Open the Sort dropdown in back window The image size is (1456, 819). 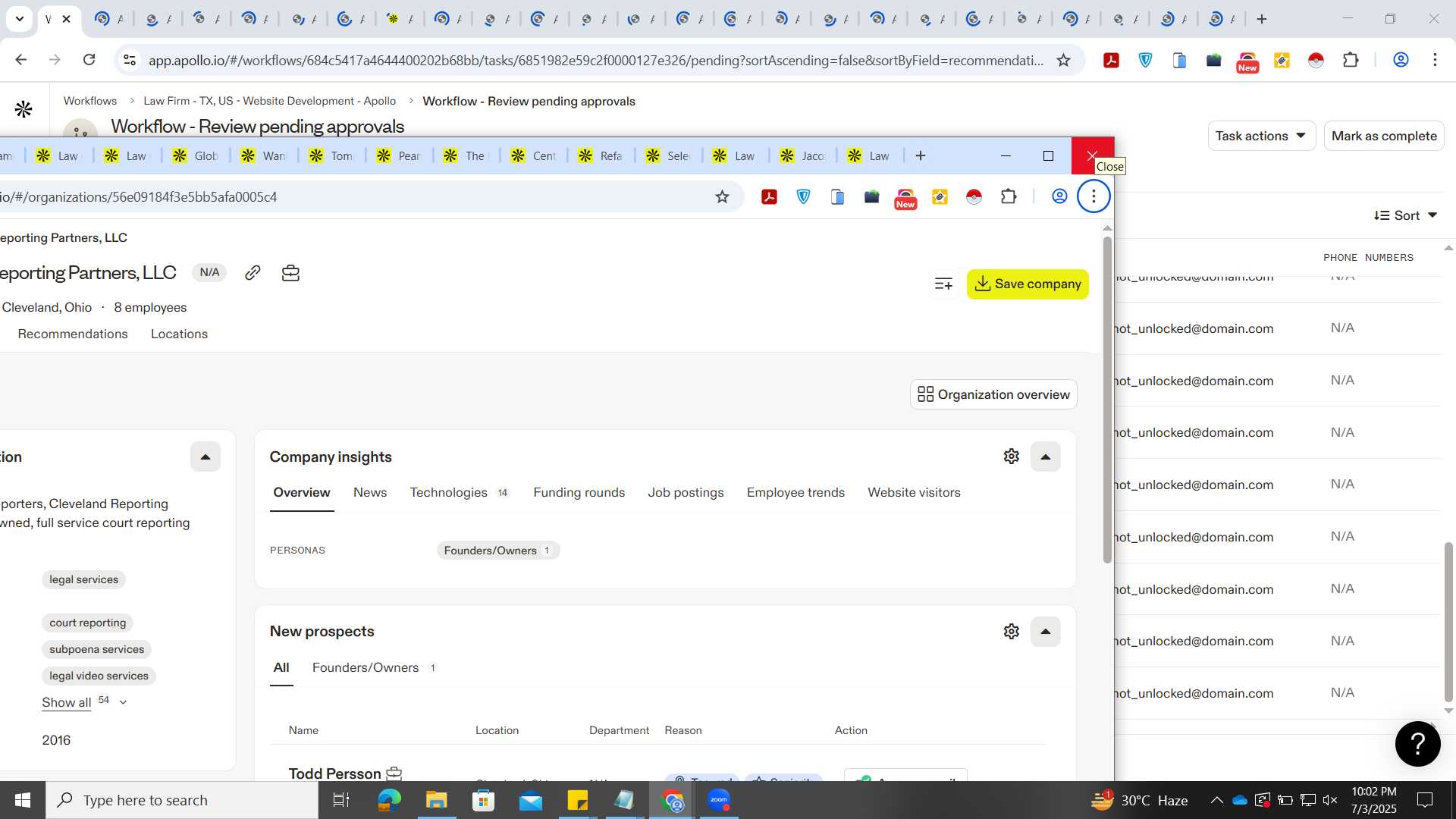(1405, 216)
